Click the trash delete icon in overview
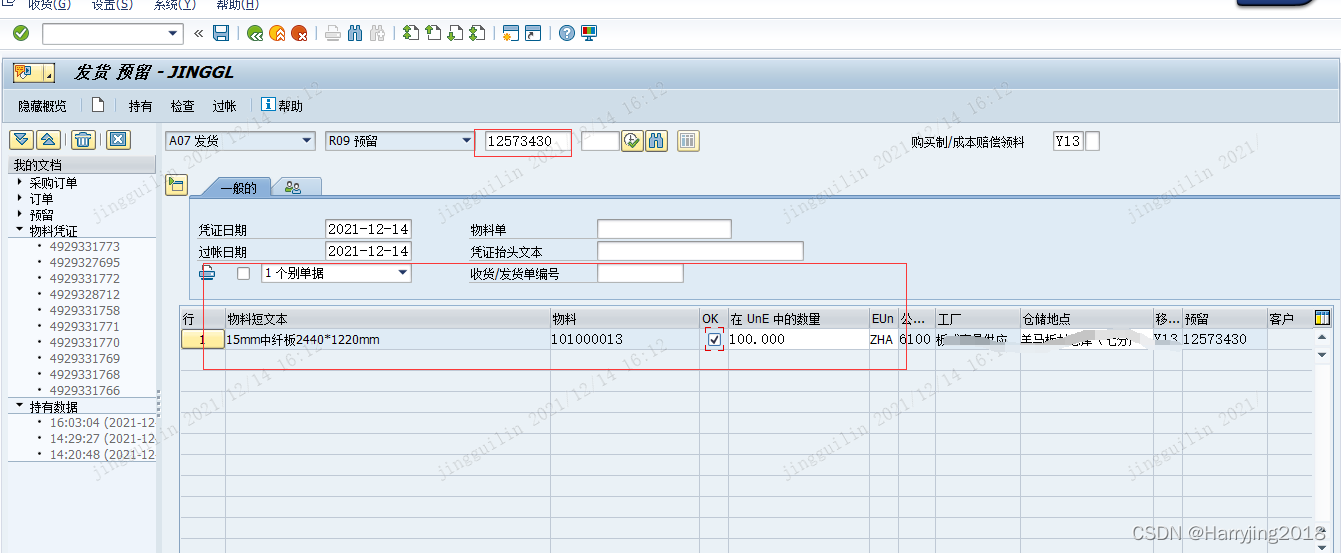Screen dimensions: 1341x553 click(x=84, y=140)
